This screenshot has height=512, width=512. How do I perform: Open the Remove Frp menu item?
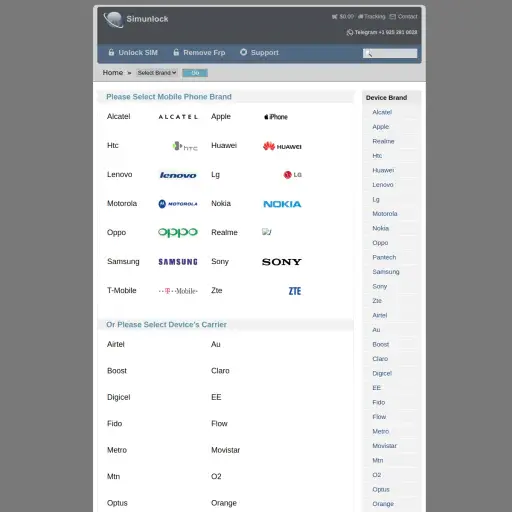[199, 53]
